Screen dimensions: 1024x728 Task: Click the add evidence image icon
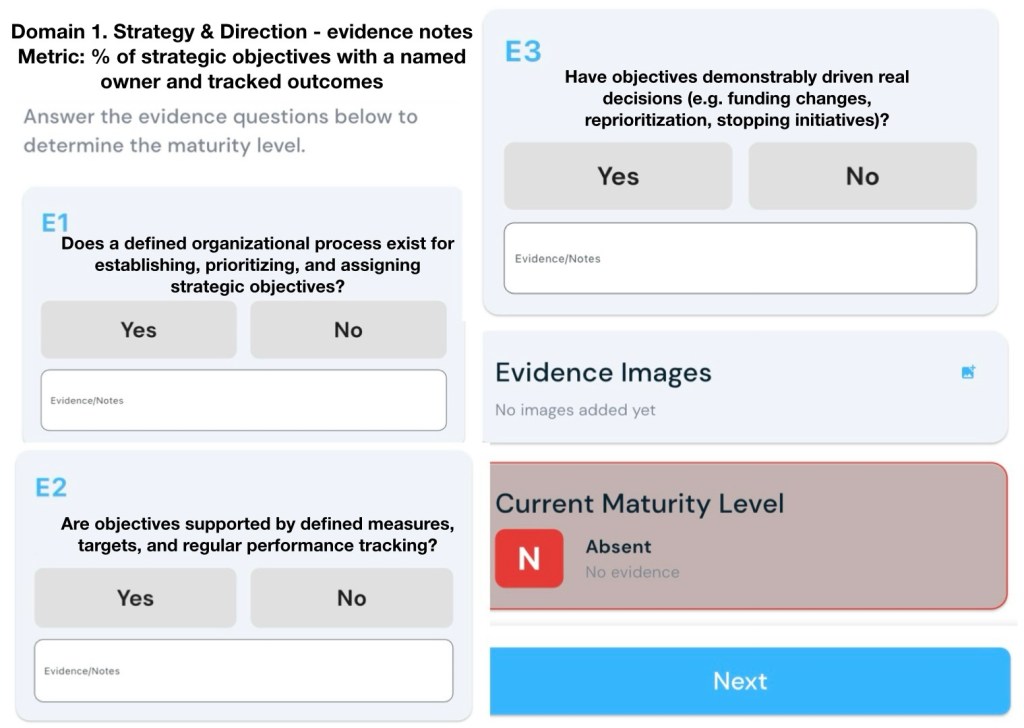pyautogui.click(x=967, y=373)
